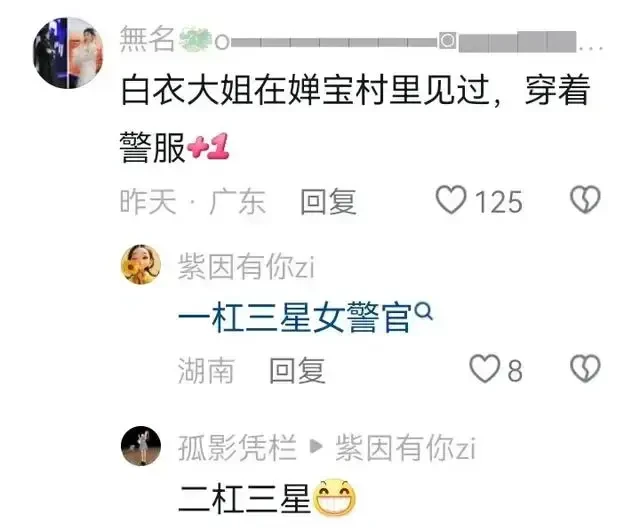640x531 pixels.
Task: Select the reply text 二杠三星
Action: point(245,499)
